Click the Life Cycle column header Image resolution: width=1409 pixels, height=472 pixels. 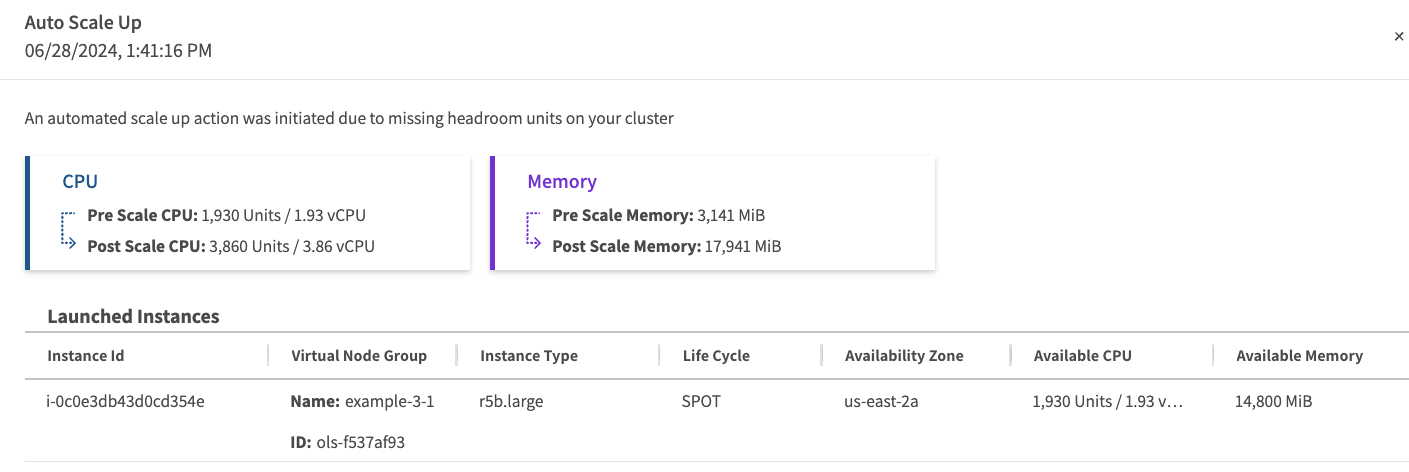(716, 355)
